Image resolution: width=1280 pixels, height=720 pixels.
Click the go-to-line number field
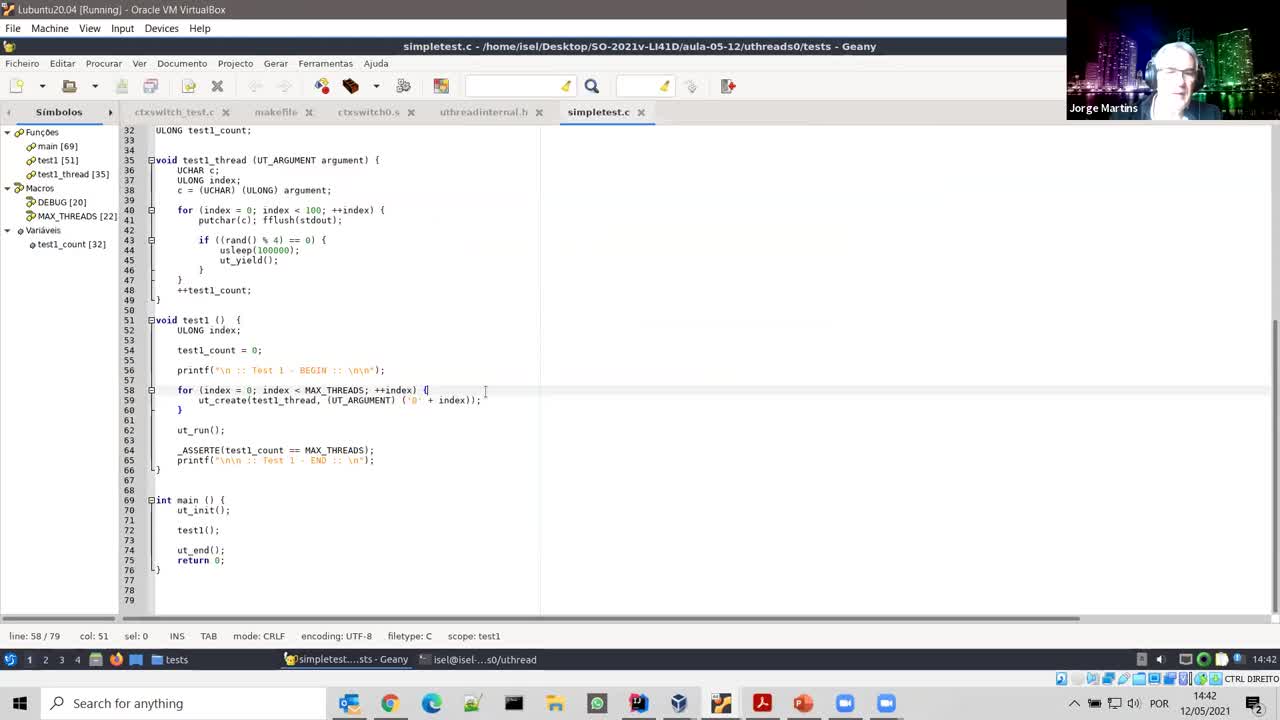pos(637,86)
